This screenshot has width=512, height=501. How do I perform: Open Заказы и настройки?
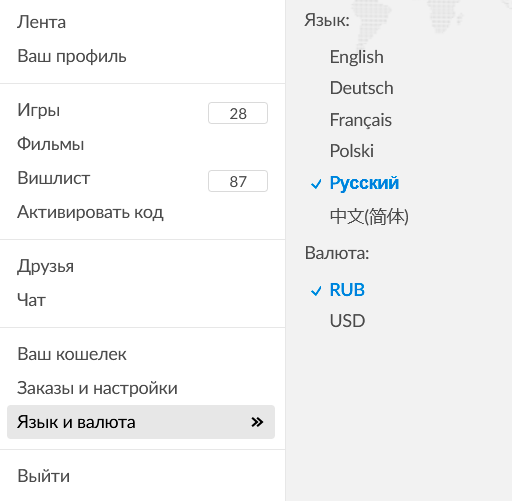tap(97, 388)
